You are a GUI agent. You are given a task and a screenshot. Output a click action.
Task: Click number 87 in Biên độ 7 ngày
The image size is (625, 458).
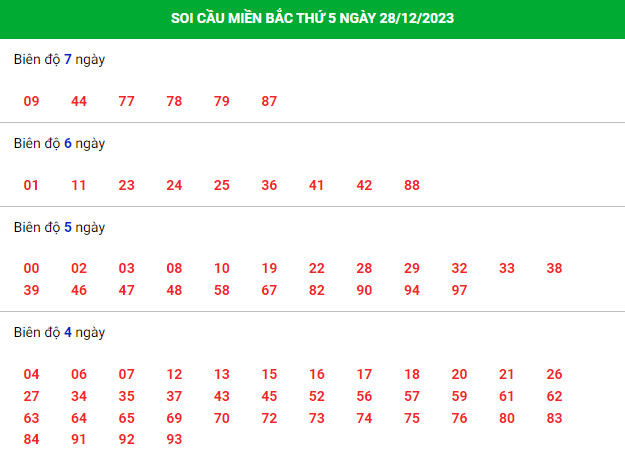(x=269, y=101)
